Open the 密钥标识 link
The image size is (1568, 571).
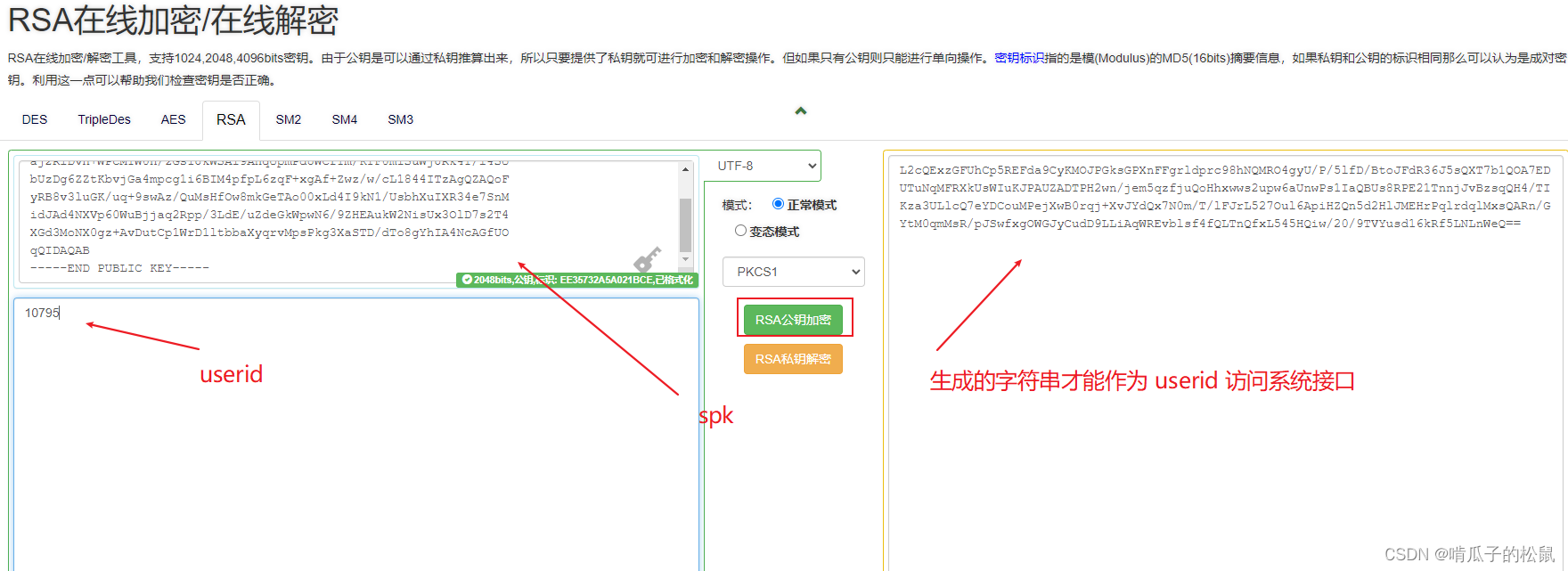(x=1019, y=58)
